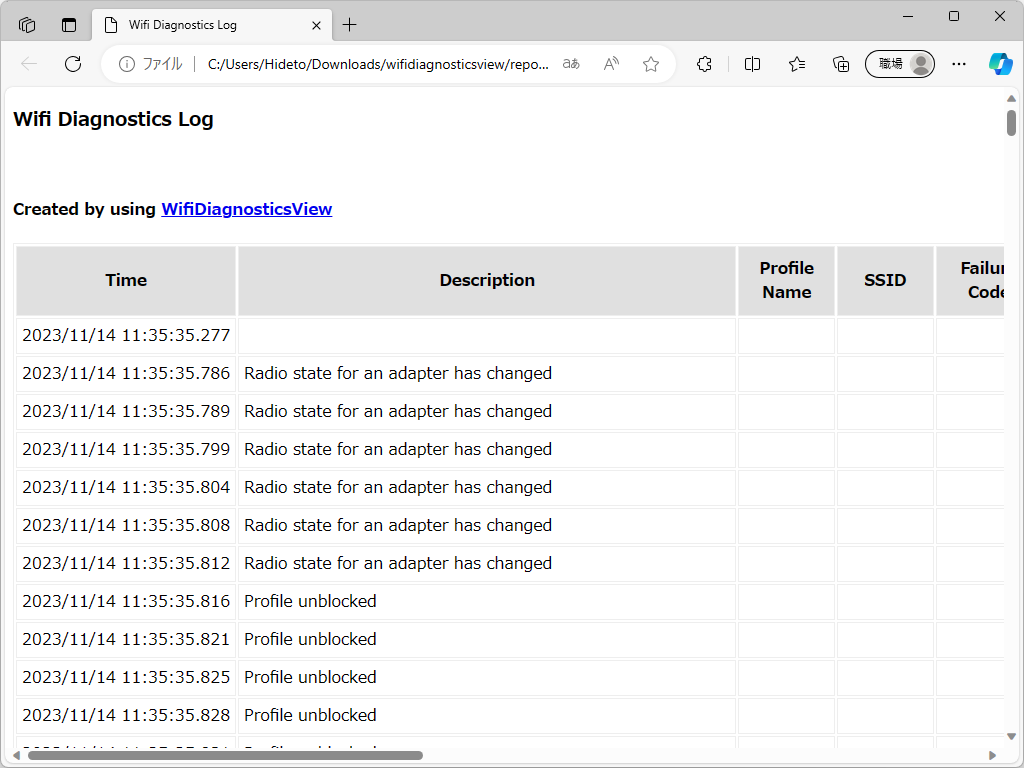Click the horizontal scrollbar thumb

[x=225, y=755]
